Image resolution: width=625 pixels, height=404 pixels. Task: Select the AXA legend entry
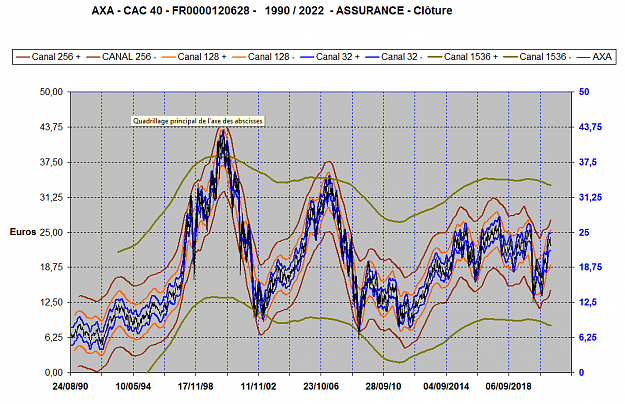(x=594, y=57)
